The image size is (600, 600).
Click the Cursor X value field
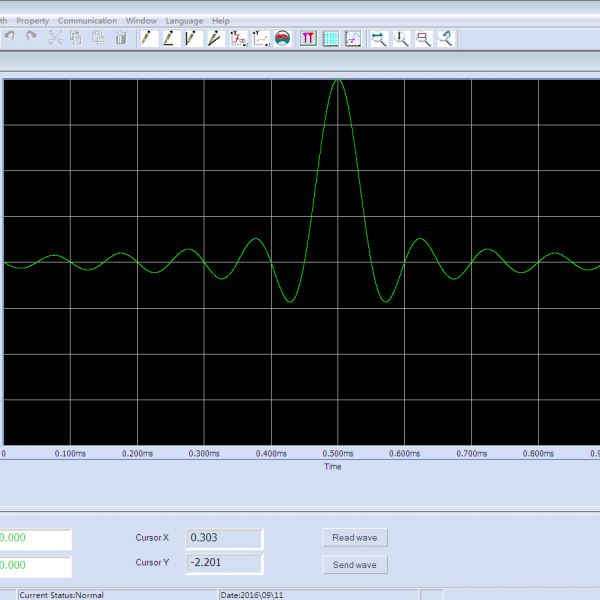[225, 538]
